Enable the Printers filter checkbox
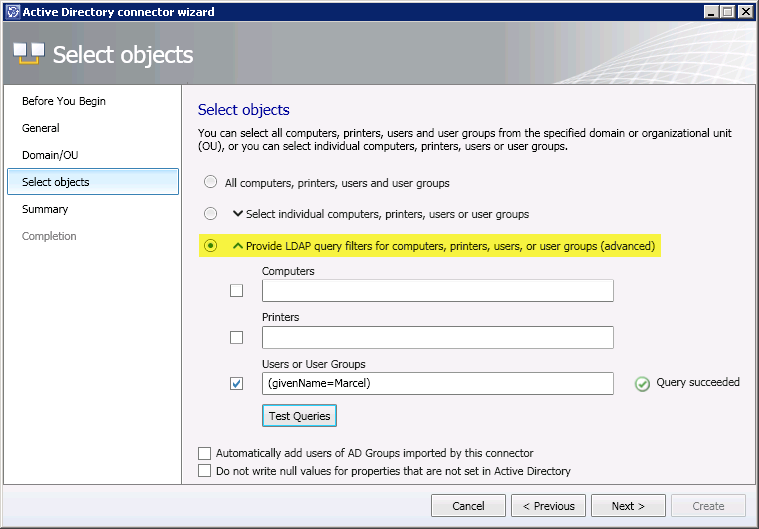The height and width of the screenshot is (529, 759). pyautogui.click(x=237, y=337)
